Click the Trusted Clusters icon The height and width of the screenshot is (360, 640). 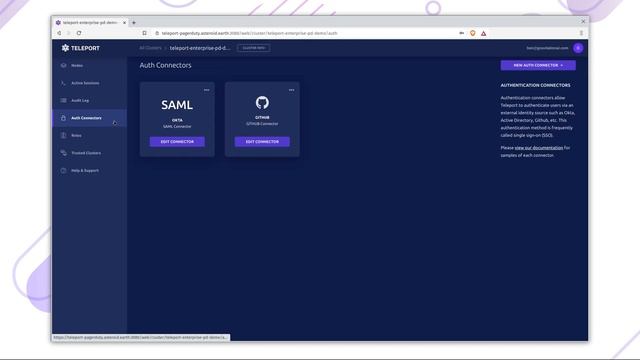[63, 153]
